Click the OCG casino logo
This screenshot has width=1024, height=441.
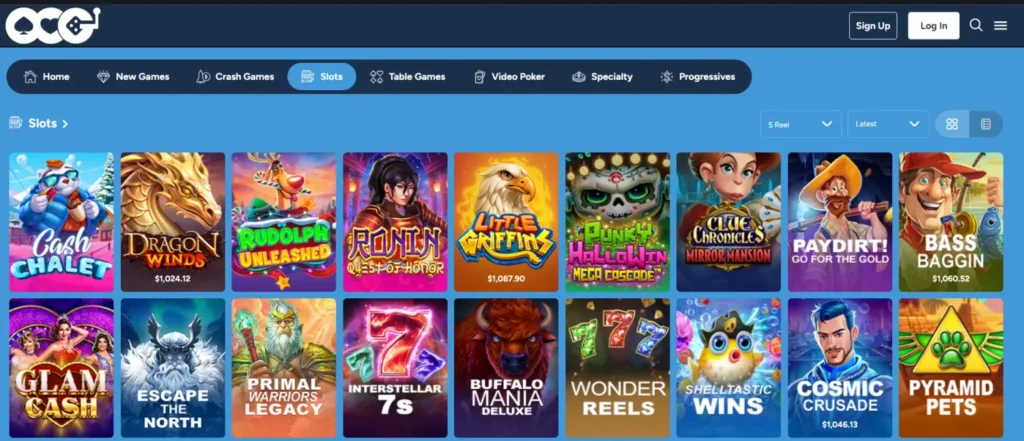[x=53, y=25]
